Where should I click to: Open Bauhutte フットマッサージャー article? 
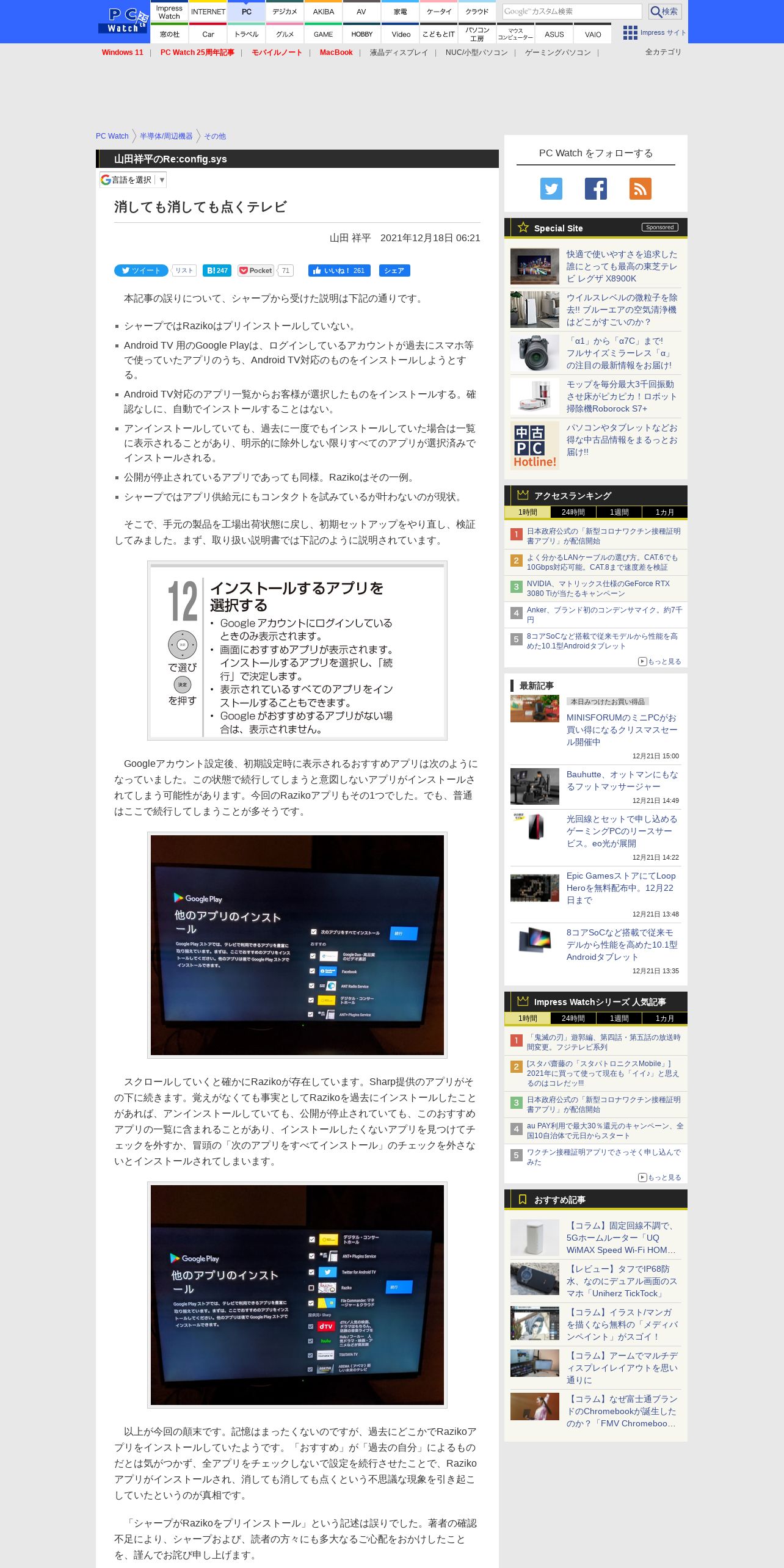point(622,780)
